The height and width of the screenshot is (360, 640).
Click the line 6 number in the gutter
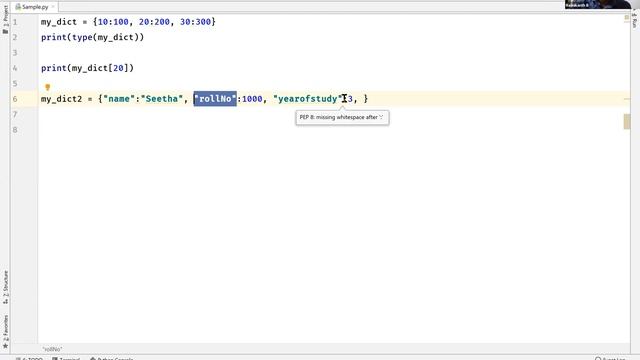[15, 99]
